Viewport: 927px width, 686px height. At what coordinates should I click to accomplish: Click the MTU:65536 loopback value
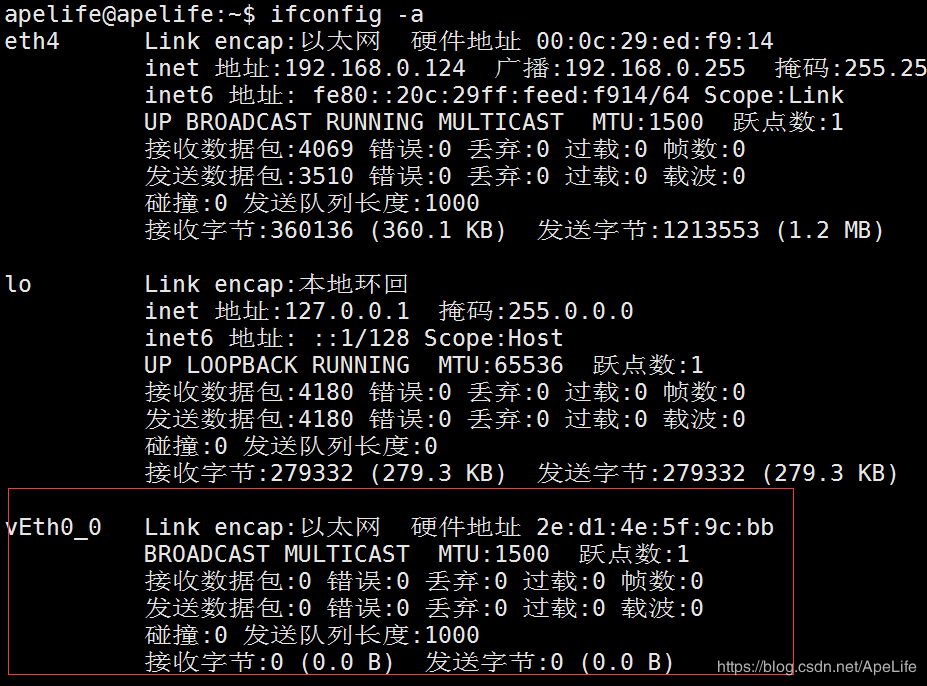tap(501, 365)
